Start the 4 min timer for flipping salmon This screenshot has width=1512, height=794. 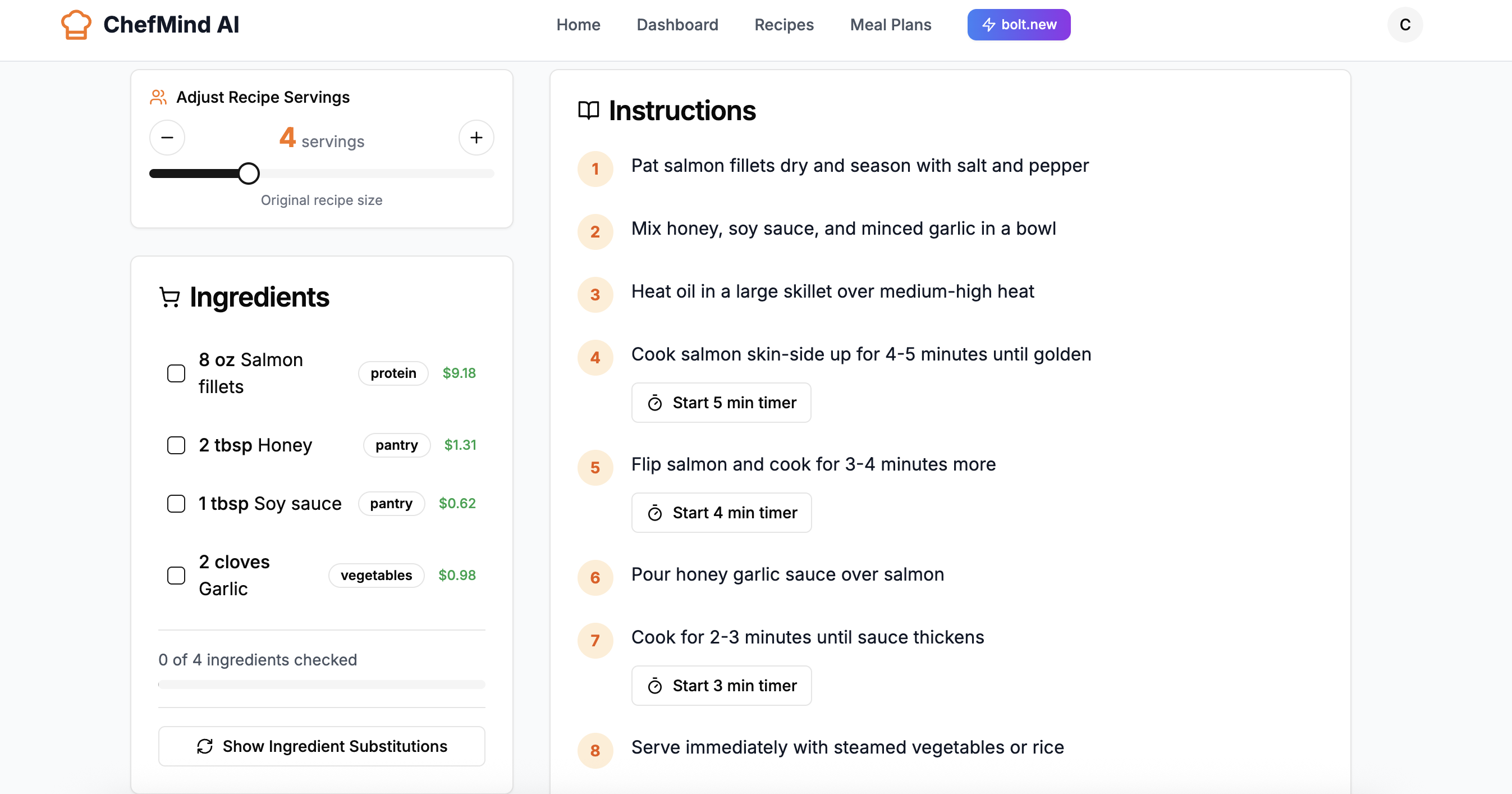tap(721, 513)
